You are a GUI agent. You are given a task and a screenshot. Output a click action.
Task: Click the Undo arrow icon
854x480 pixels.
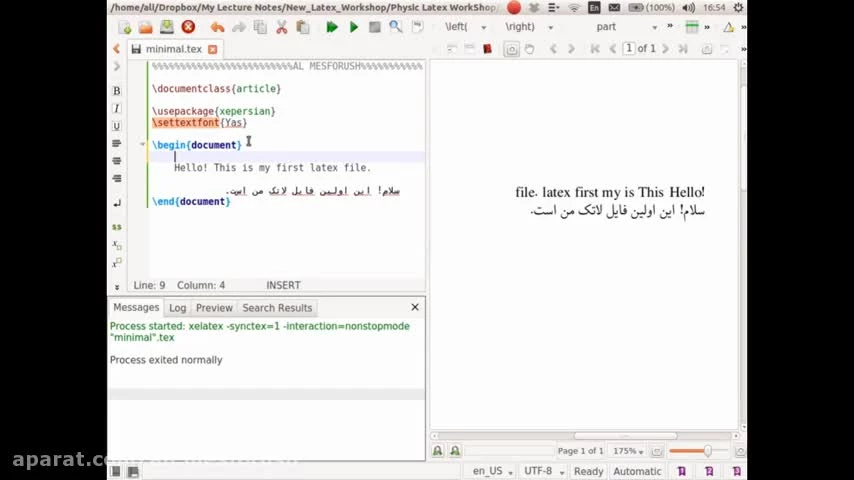click(217, 27)
